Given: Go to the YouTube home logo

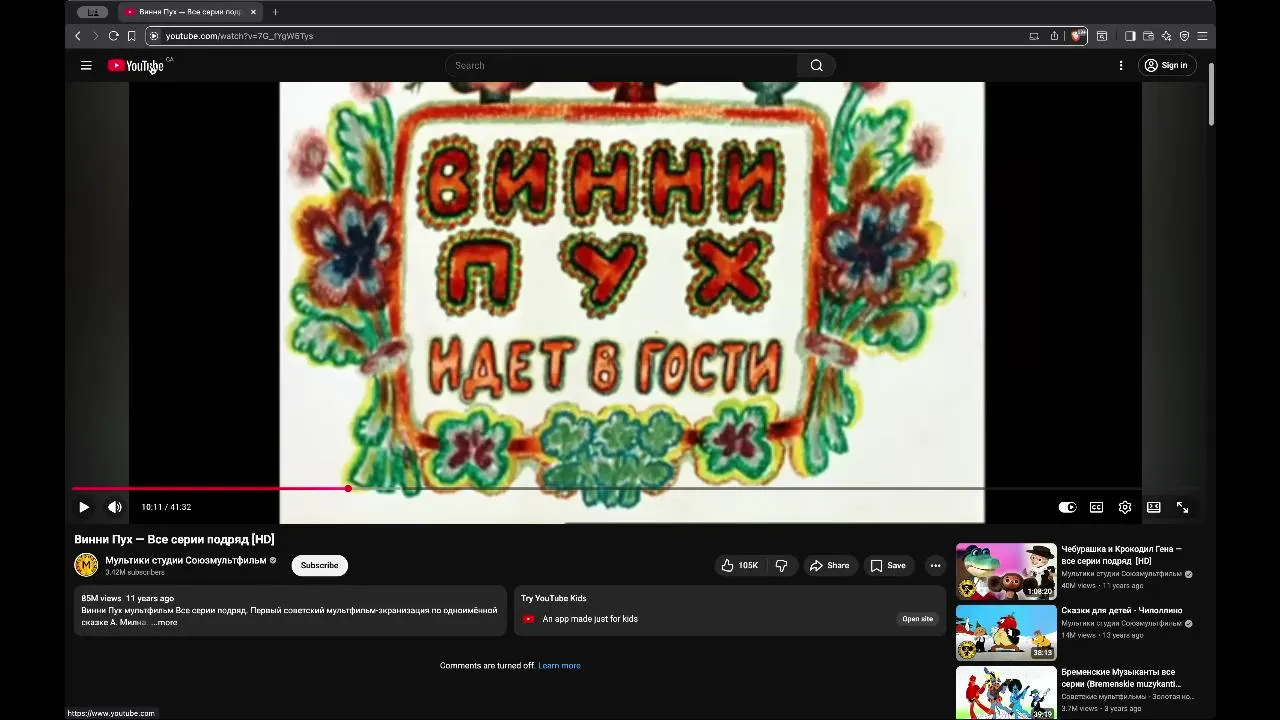Looking at the screenshot, I should (136, 65).
